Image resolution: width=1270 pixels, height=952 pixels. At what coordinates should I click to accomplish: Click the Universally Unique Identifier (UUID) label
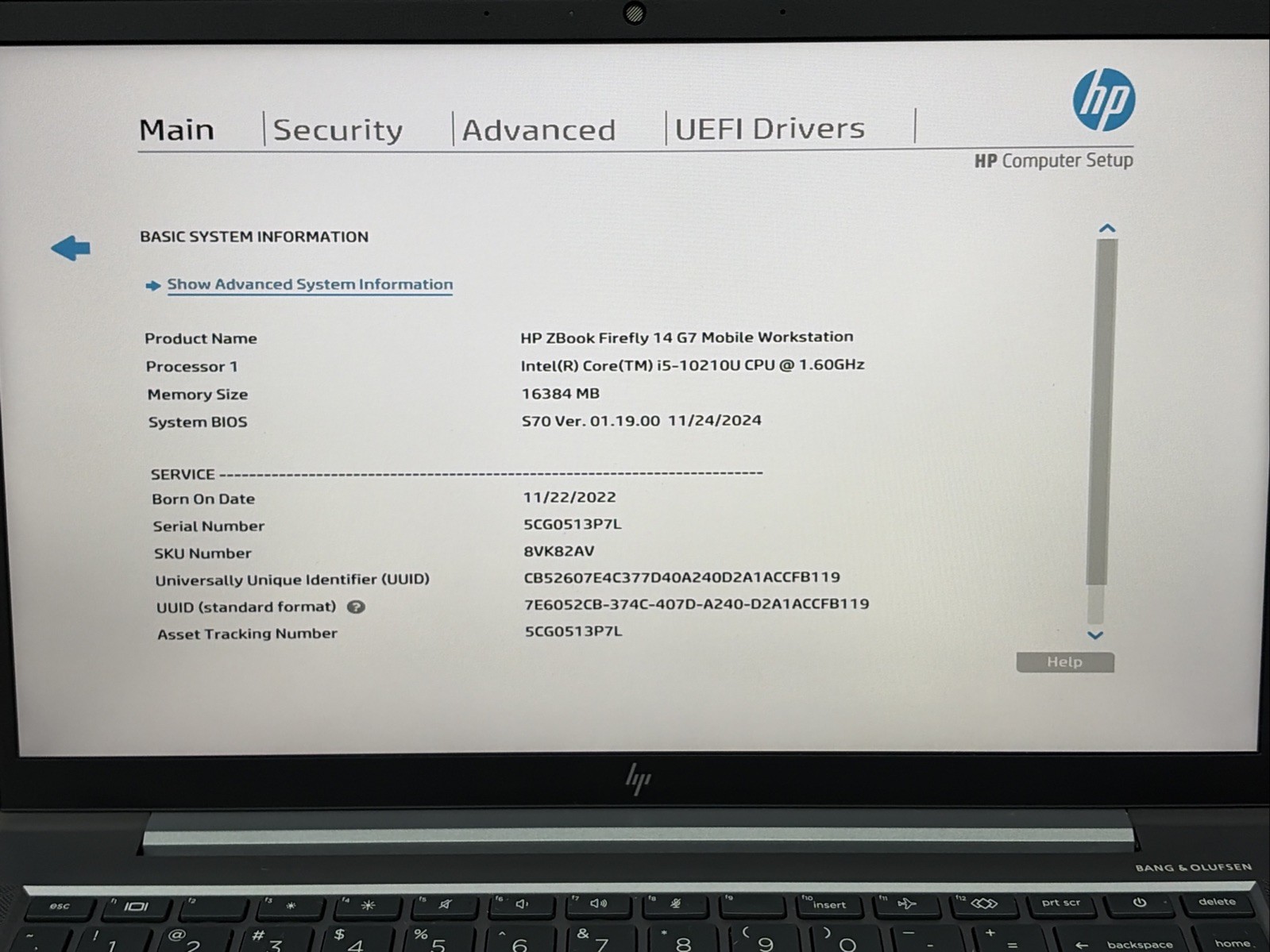point(292,580)
